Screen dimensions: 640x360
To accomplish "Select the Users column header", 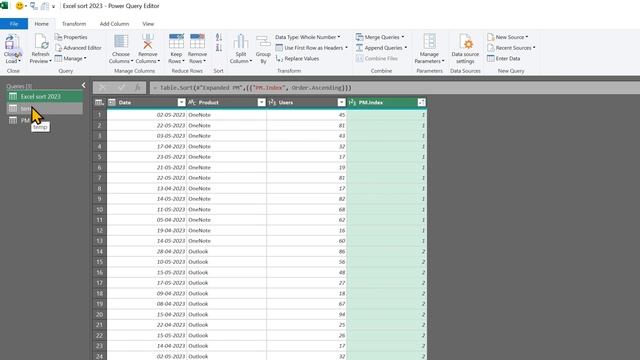I will 307,102.
